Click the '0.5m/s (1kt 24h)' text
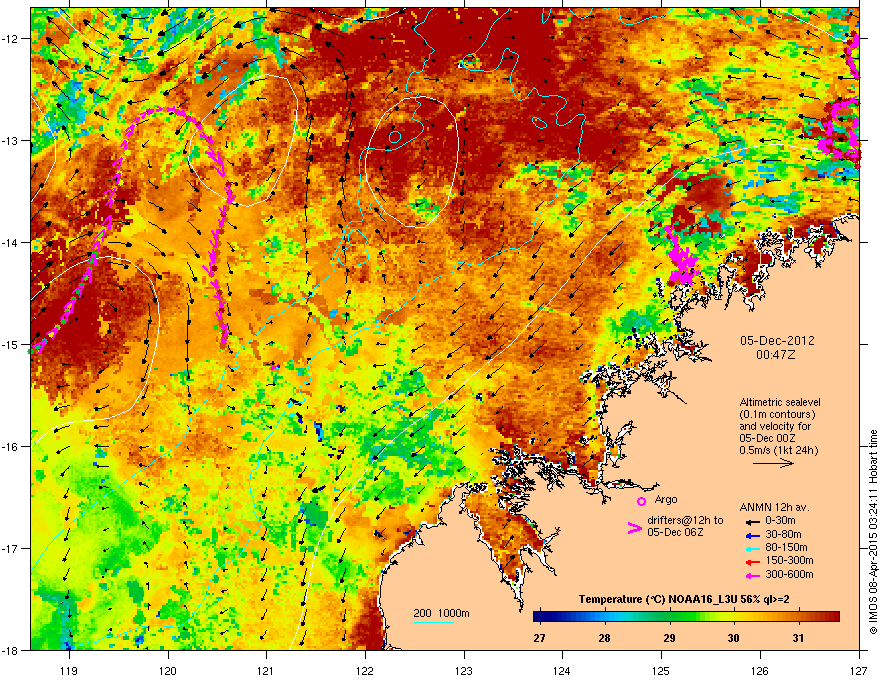Viewport: 880px width, 680px height. [778, 450]
